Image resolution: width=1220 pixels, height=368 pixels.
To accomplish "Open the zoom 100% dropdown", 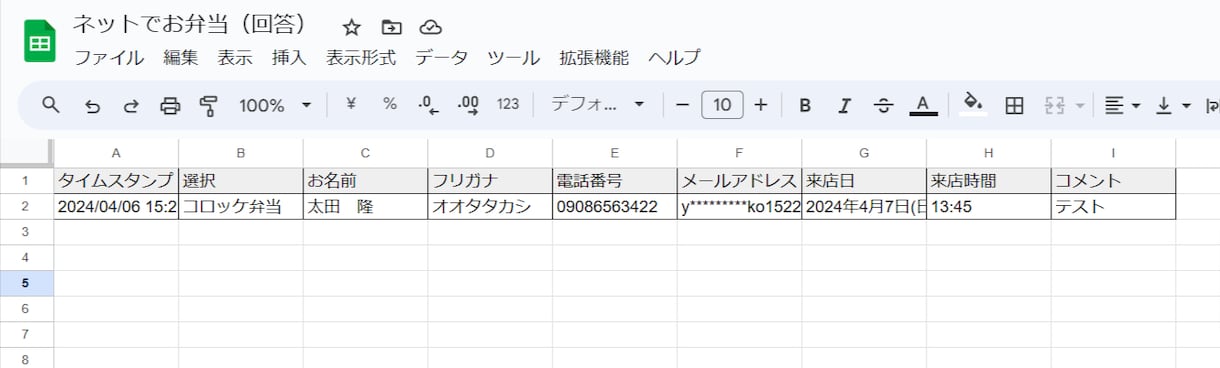I will [x=275, y=105].
